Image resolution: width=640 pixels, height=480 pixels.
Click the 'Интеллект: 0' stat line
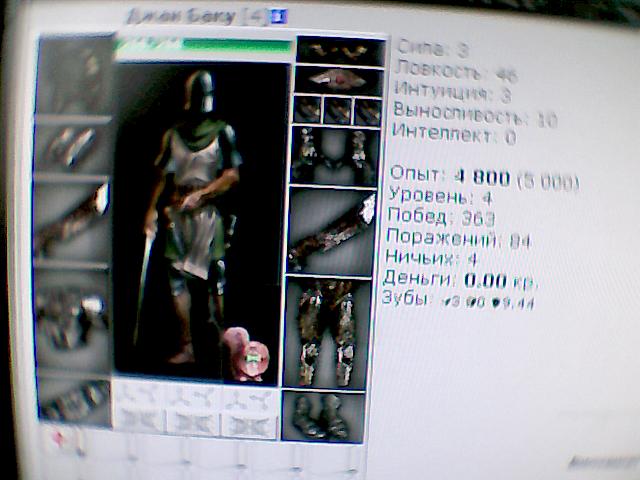coord(454,134)
